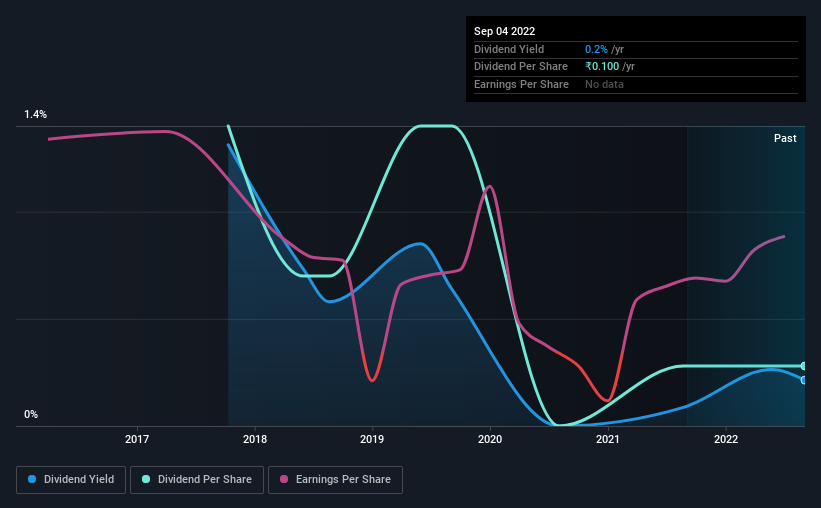This screenshot has height=508, width=821.
Task: Click the 1.4% y-axis label
Action: click(x=36, y=114)
